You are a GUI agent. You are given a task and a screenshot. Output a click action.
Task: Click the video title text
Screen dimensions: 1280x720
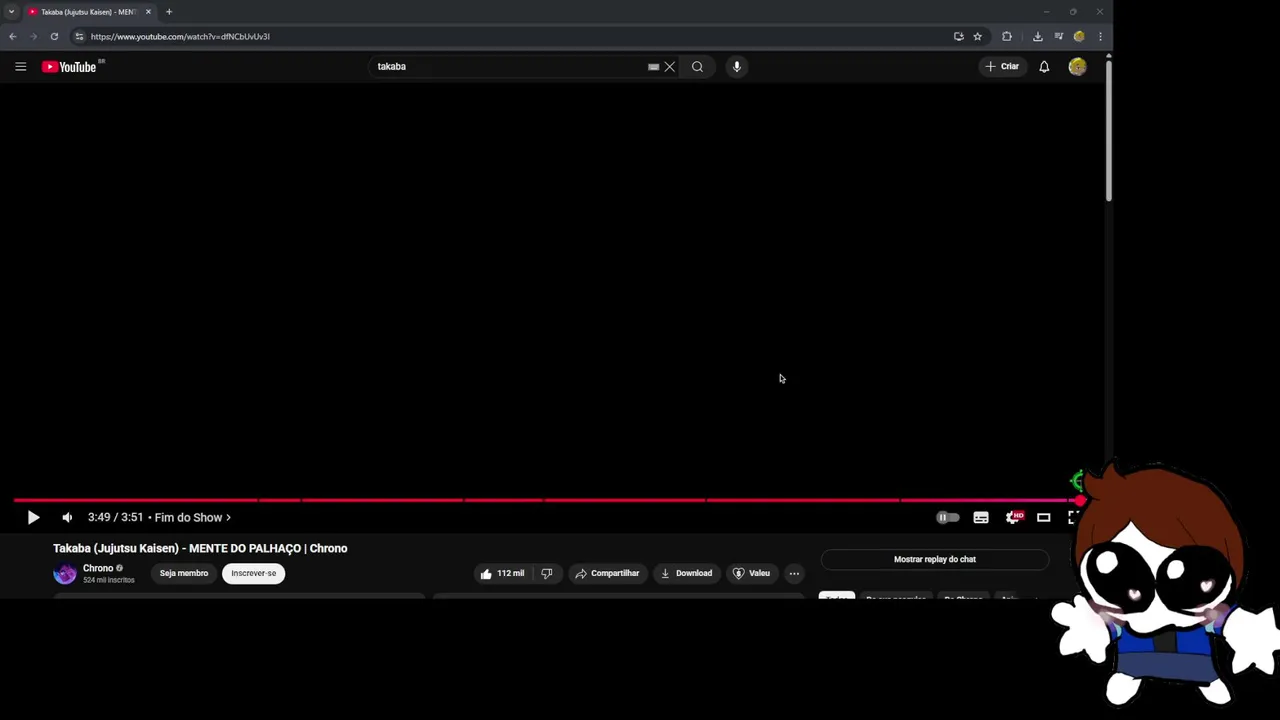(x=200, y=549)
